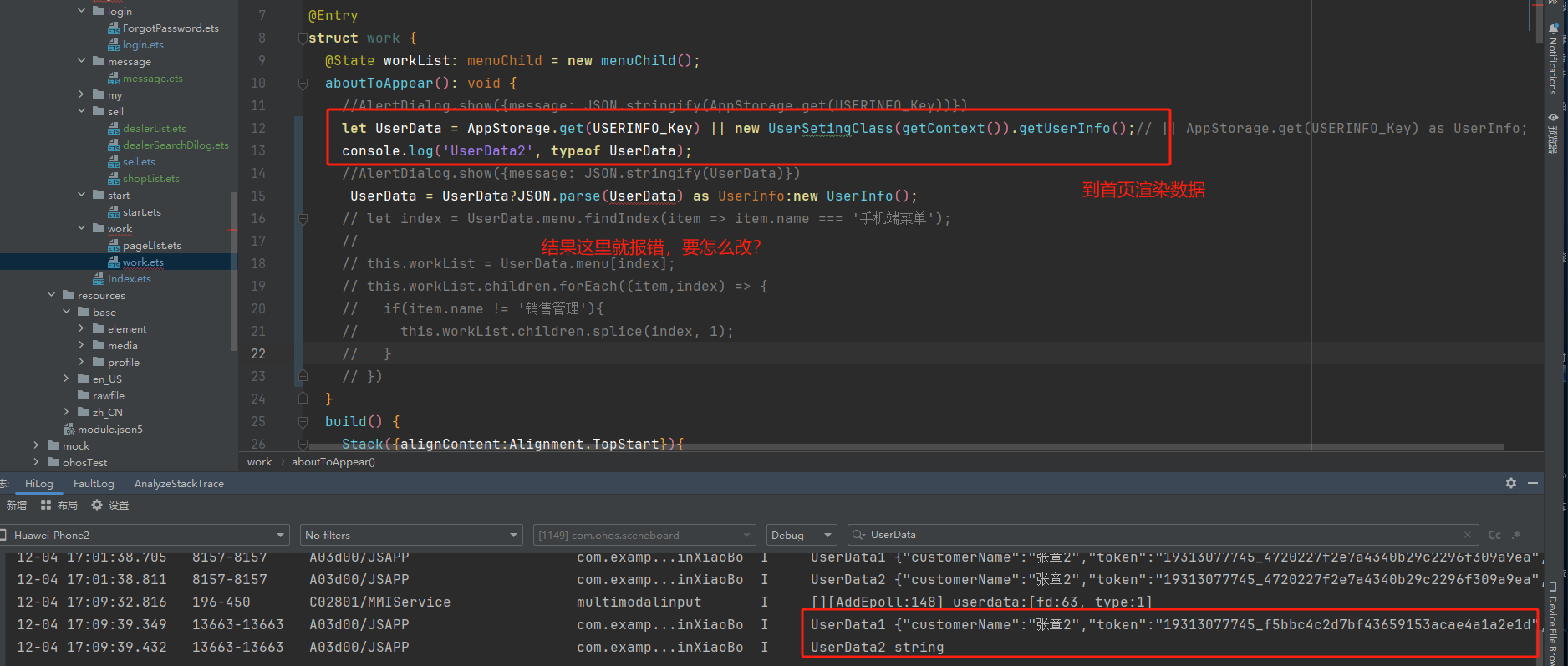Collapse the sell folder
The width and height of the screenshot is (1568, 666).
(81, 111)
